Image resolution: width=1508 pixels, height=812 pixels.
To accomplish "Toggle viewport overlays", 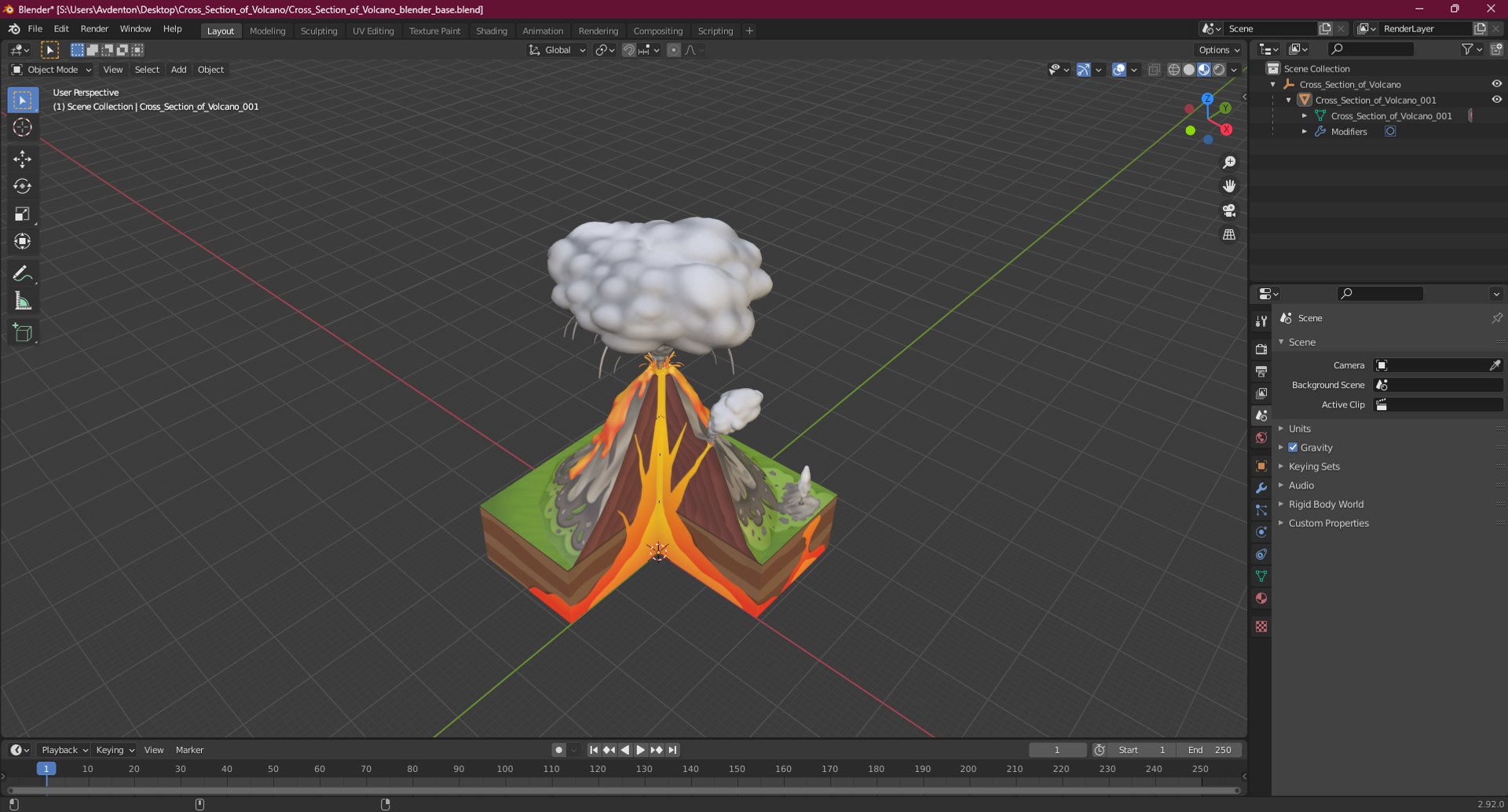I will click(1119, 70).
